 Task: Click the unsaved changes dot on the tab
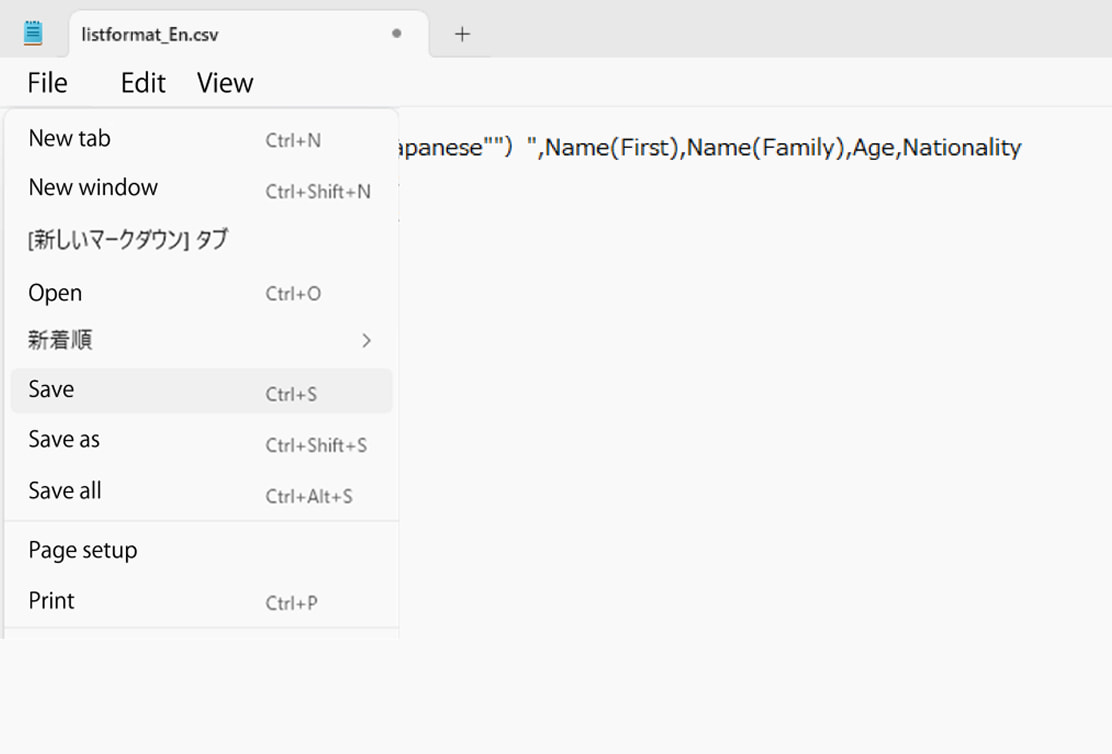[396, 33]
